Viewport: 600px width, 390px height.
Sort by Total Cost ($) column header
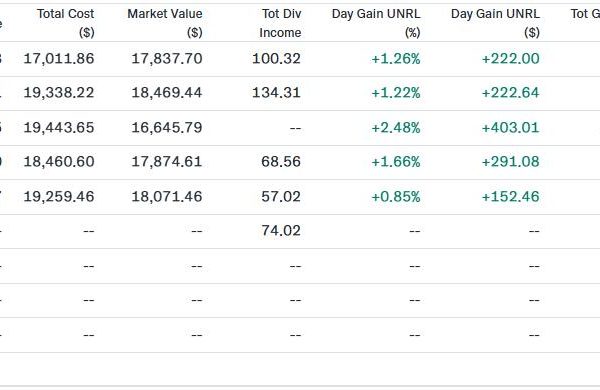[65, 23]
